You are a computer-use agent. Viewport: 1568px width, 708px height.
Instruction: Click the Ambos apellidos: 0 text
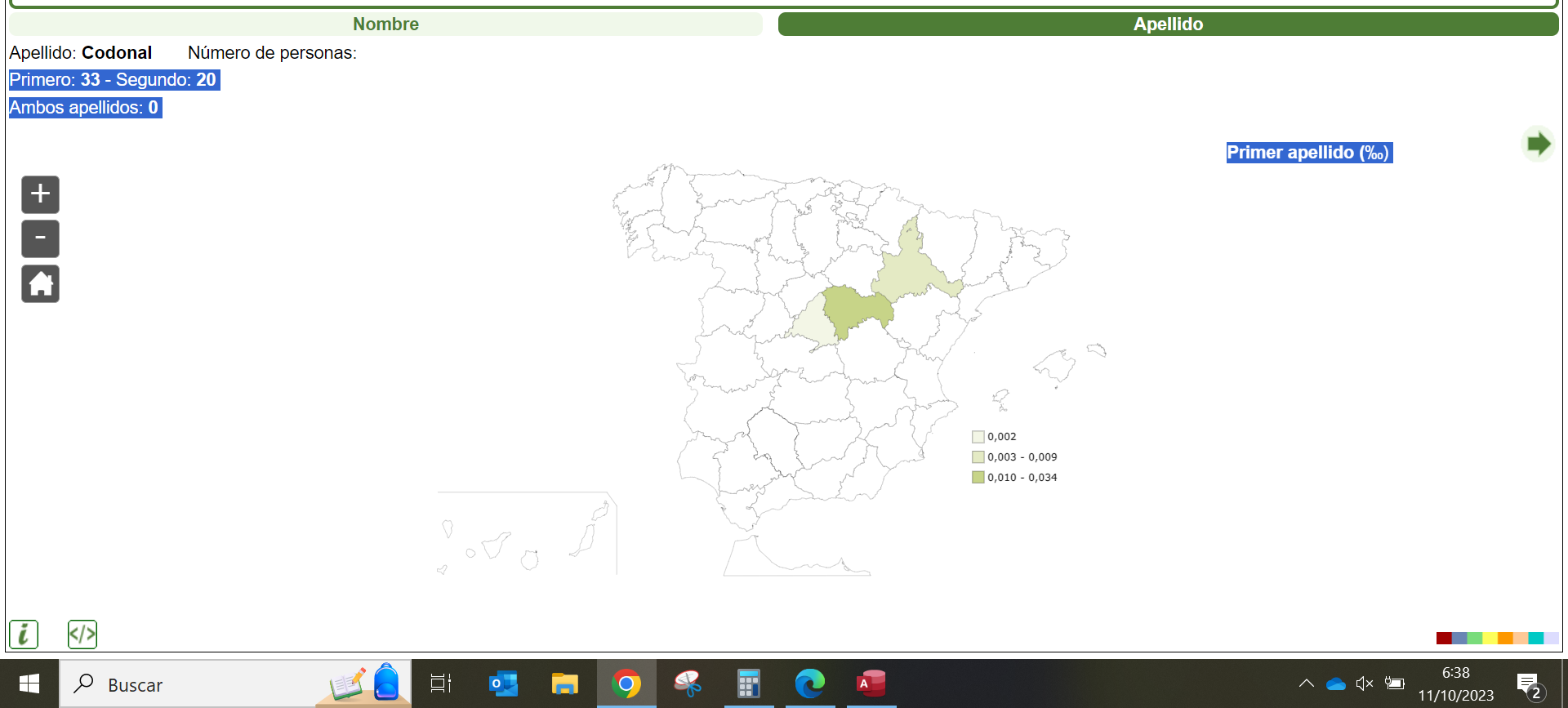coord(85,108)
